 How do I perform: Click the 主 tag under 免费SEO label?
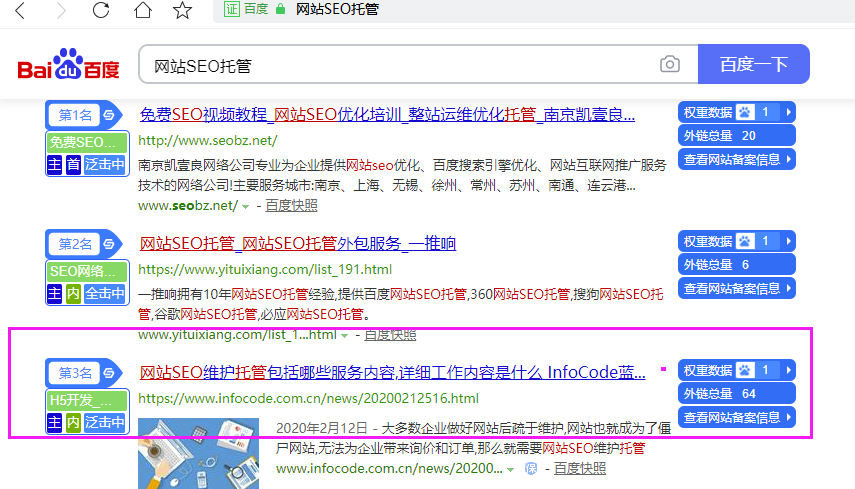click(55, 164)
